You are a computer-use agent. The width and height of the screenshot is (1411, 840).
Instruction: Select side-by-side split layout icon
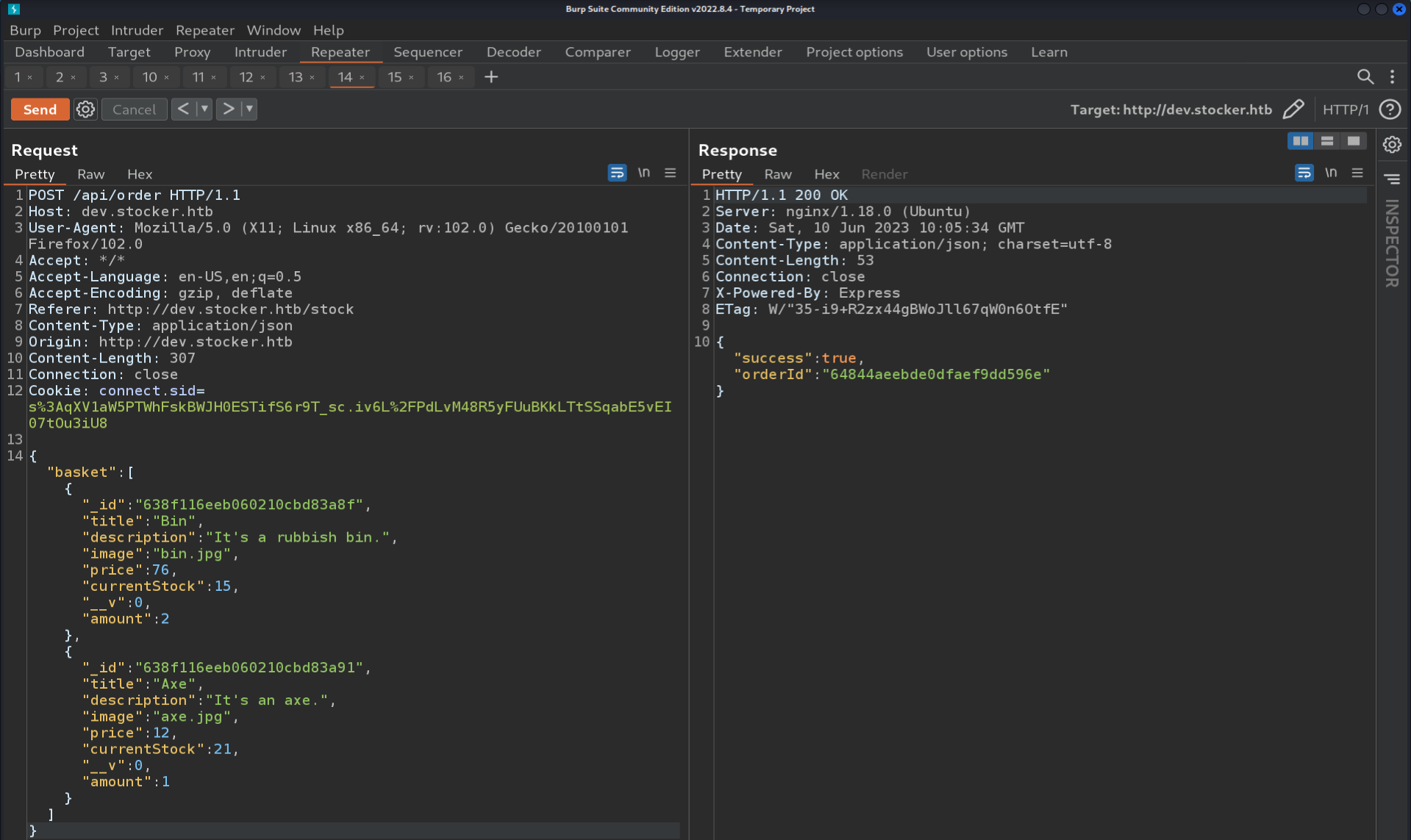(x=1300, y=141)
